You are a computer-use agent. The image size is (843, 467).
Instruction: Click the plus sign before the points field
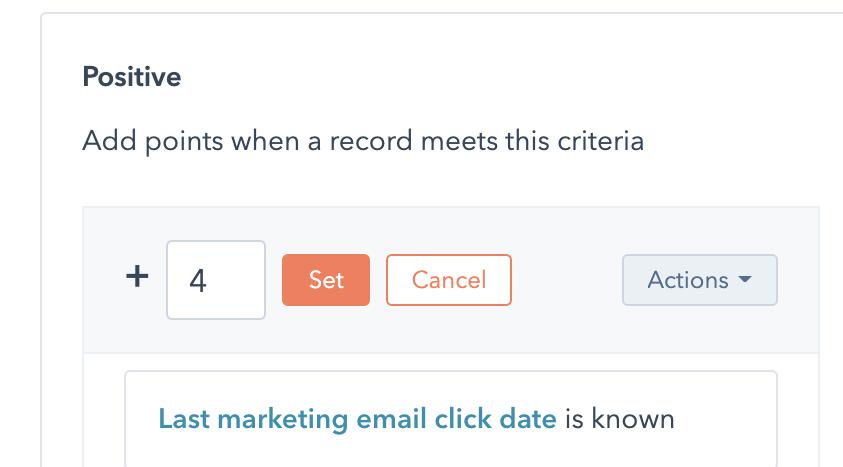point(137,277)
